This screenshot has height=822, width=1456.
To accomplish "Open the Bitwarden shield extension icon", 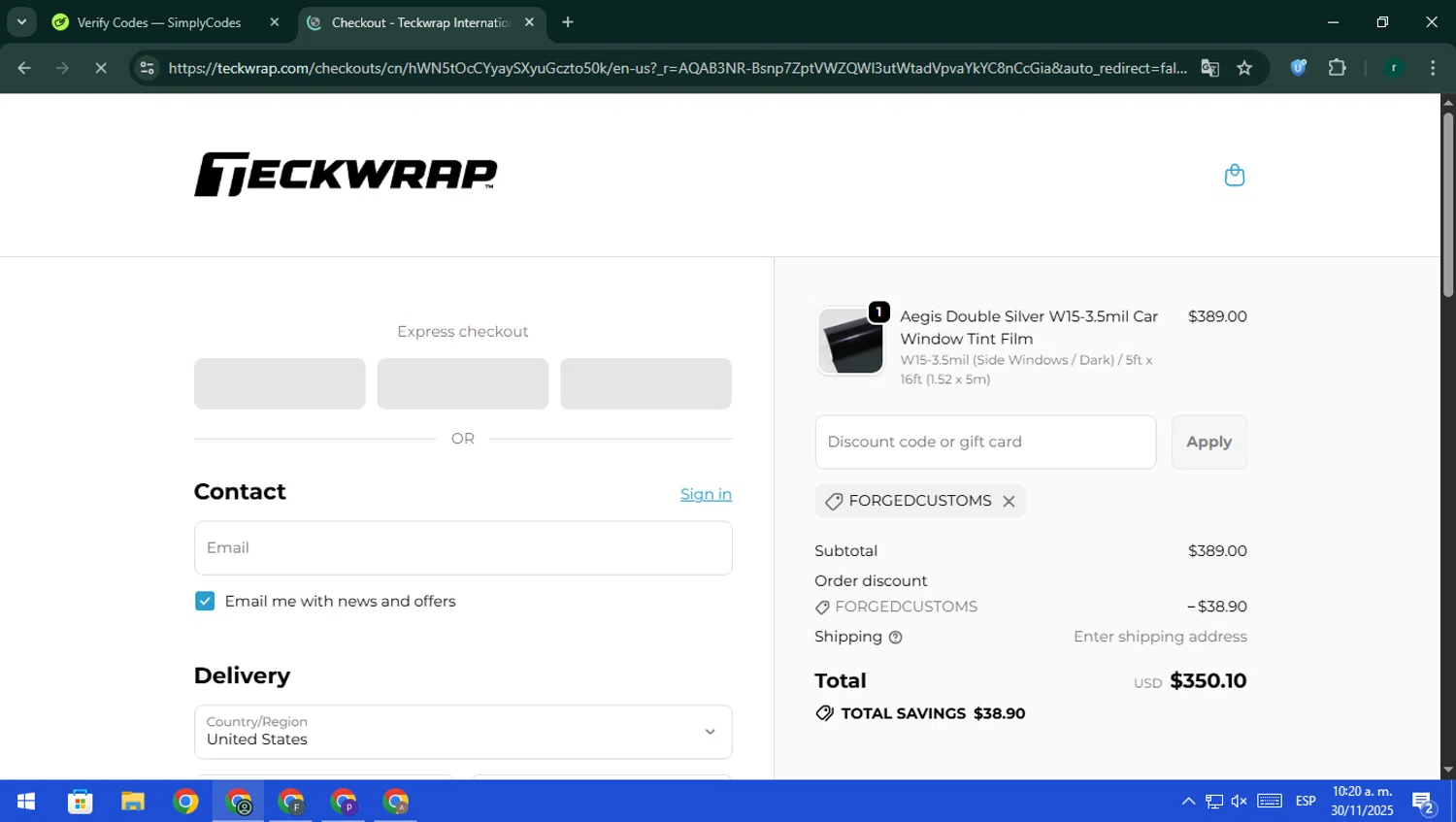I will point(1299,68).
